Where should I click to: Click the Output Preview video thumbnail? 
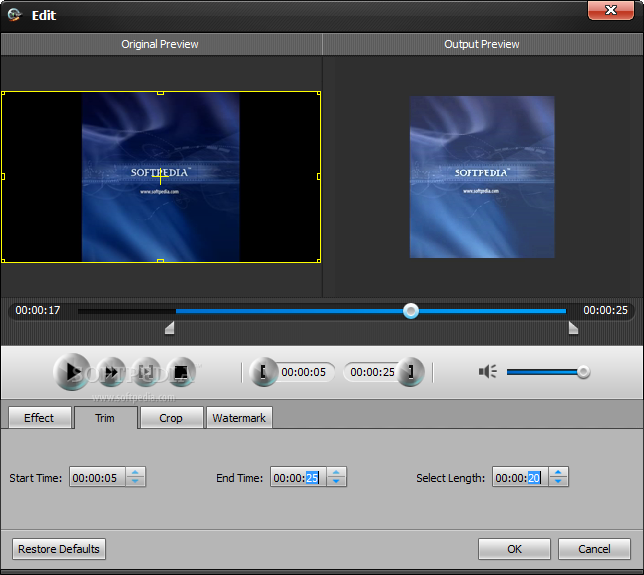click(x=482, y=177)
